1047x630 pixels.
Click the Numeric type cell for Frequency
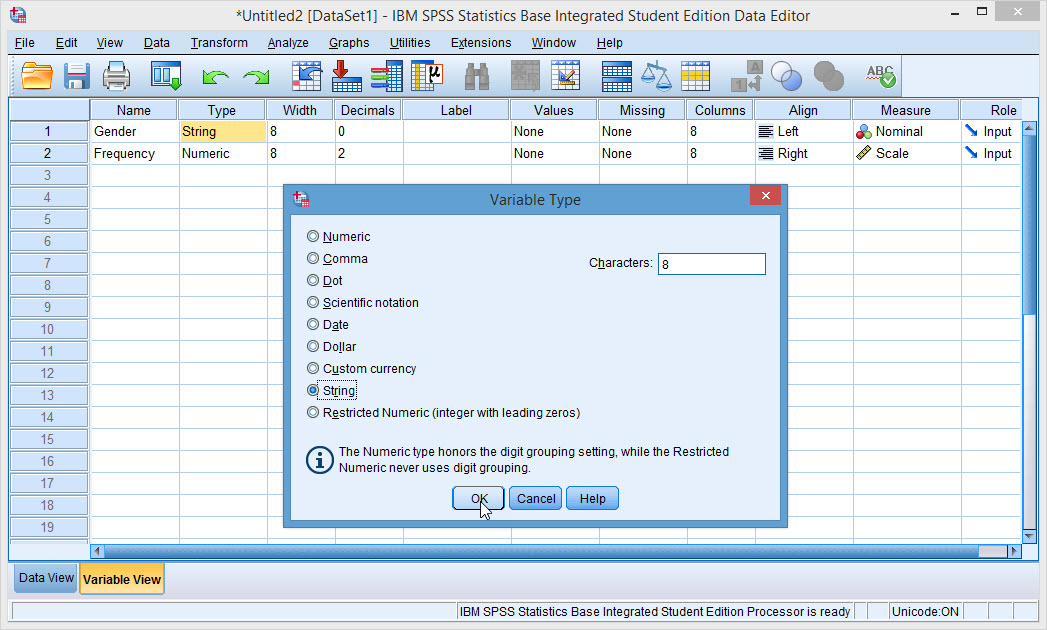(222, 153)
